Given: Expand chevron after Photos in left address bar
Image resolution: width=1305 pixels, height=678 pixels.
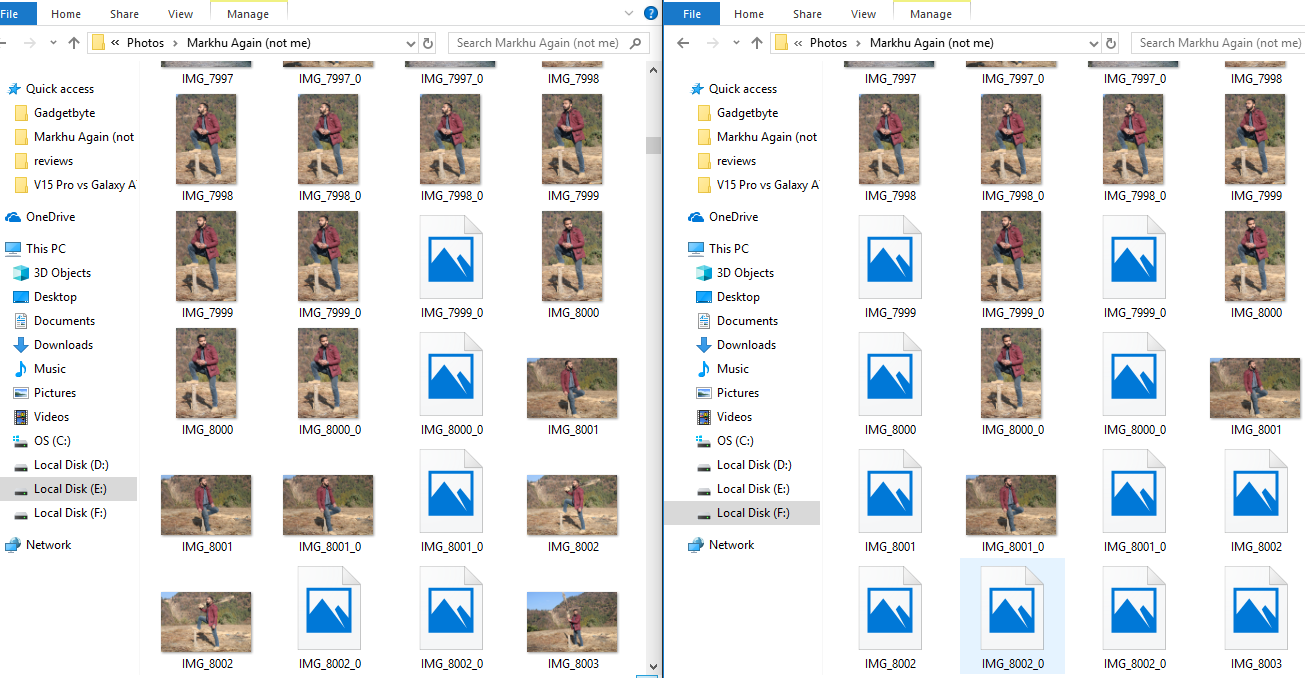Looking at the screenshot, I should pos(176,43).
